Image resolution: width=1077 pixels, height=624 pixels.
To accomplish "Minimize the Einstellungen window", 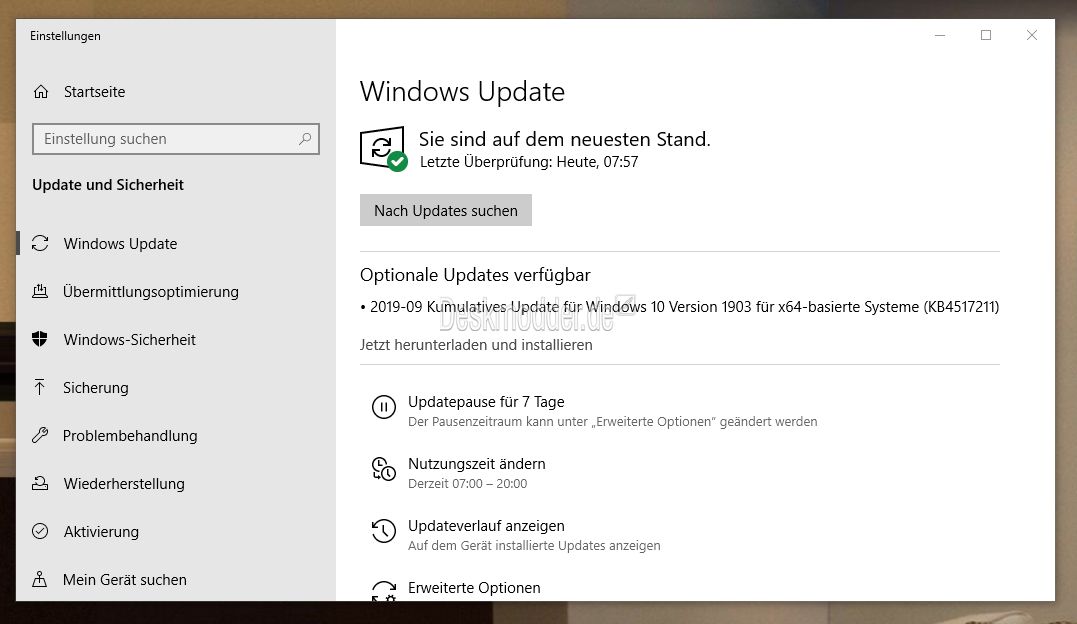I will [x=940, y=35].
